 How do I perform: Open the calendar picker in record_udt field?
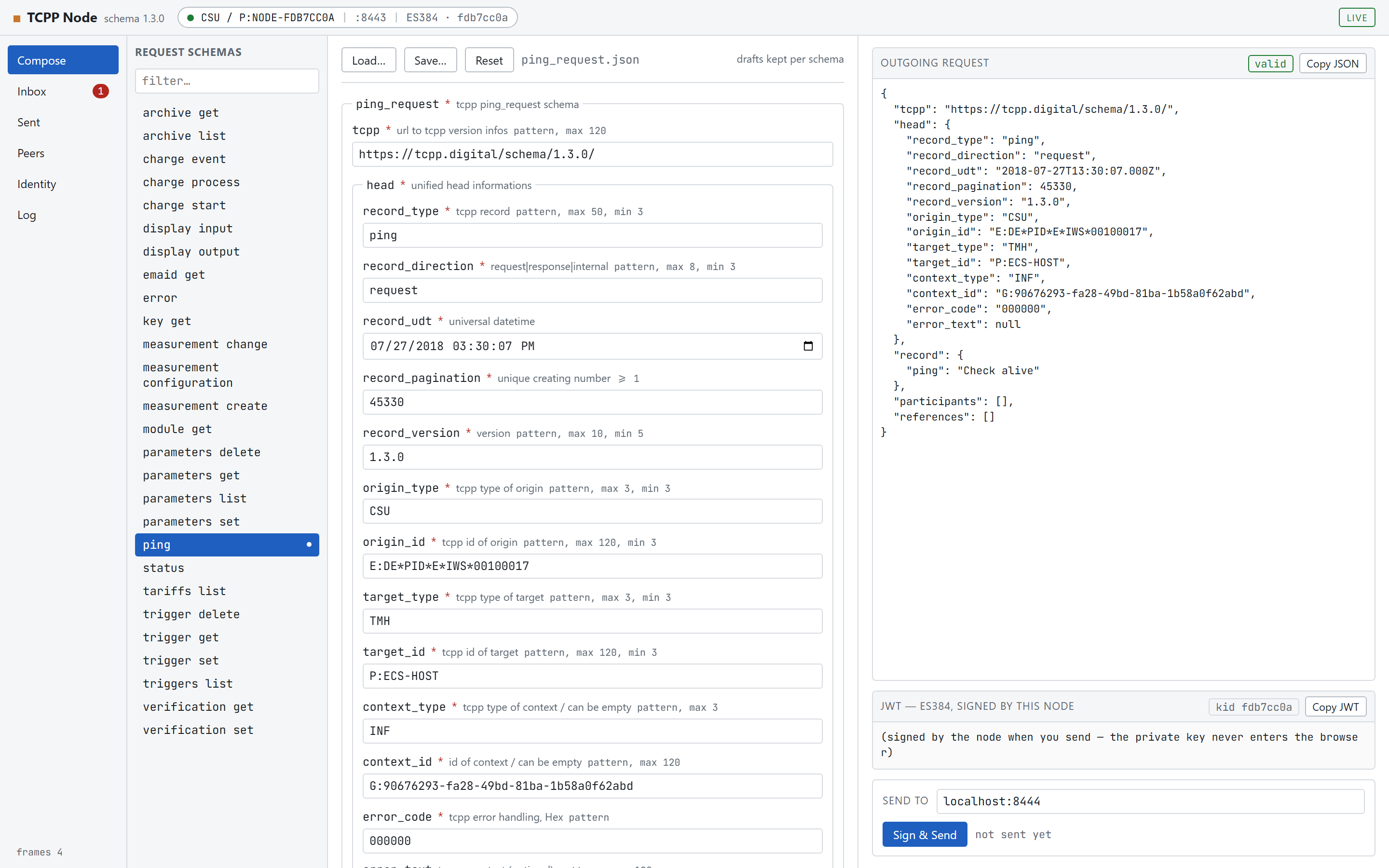coord(808,346)
